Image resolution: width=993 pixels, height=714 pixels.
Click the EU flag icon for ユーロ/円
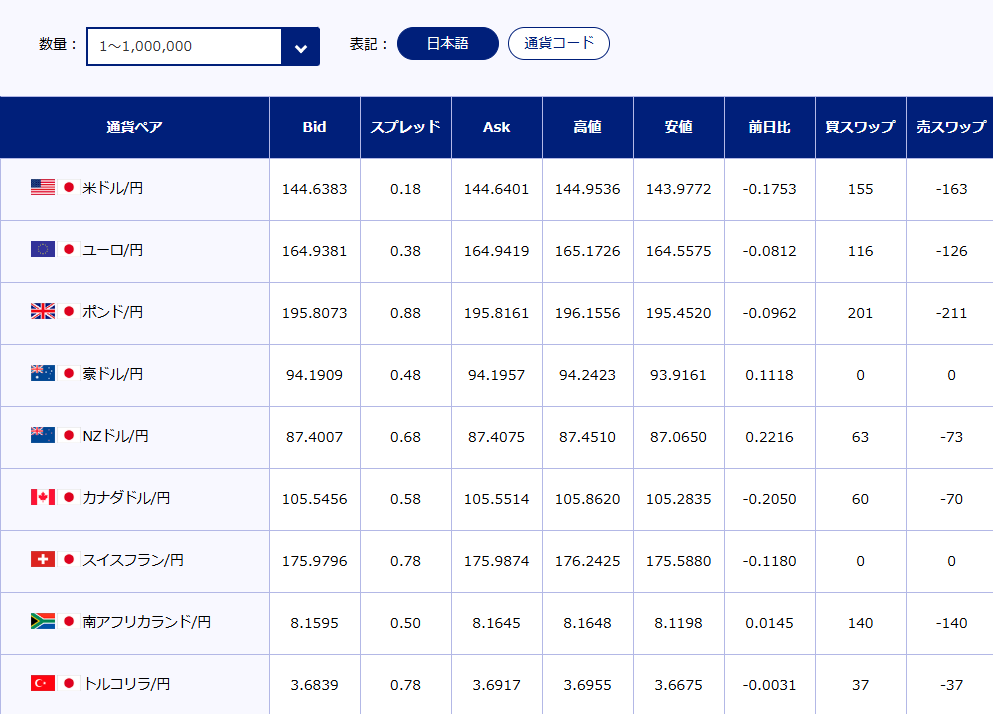[x=43, y=249]
